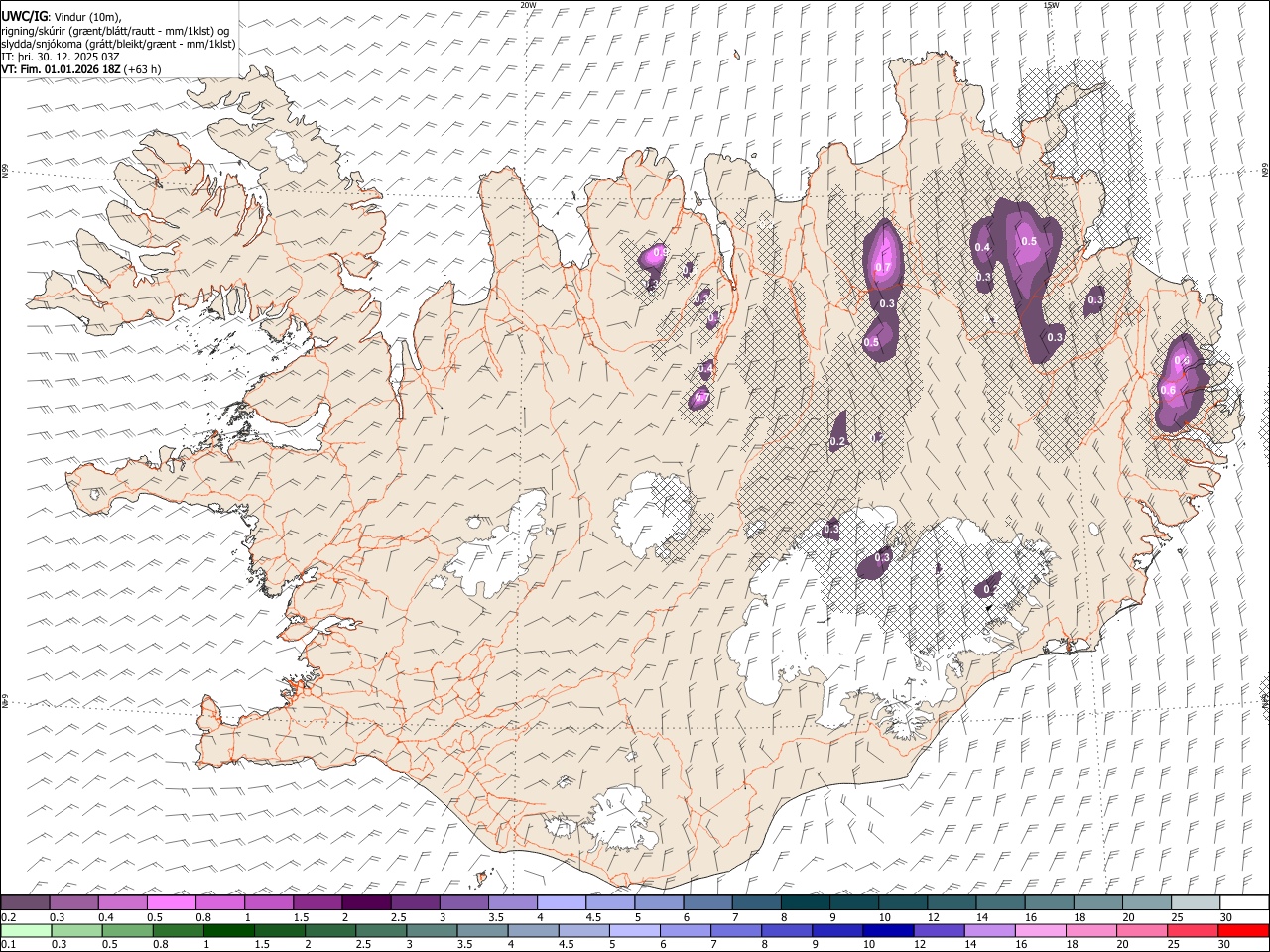Click the lower legend number '16'

(x=1023, y=944)
